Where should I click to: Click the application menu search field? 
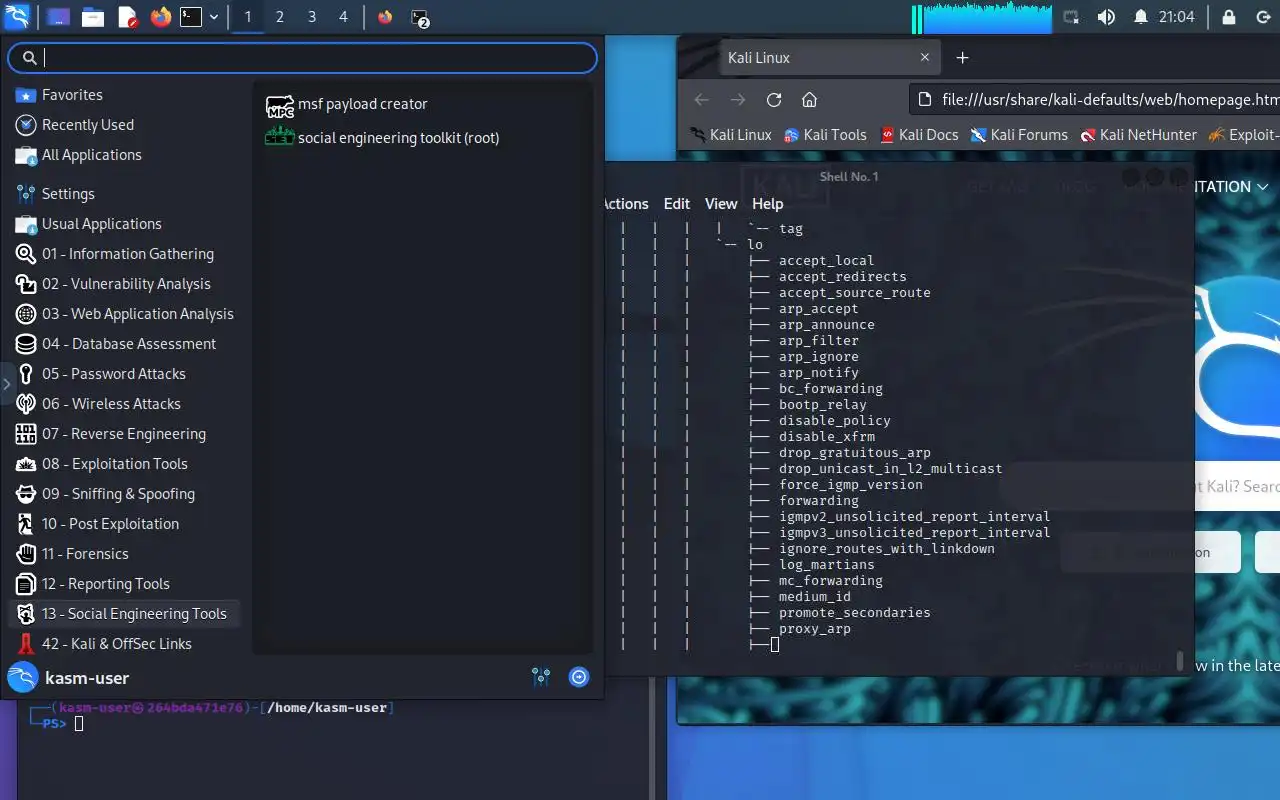click(303, 58)
